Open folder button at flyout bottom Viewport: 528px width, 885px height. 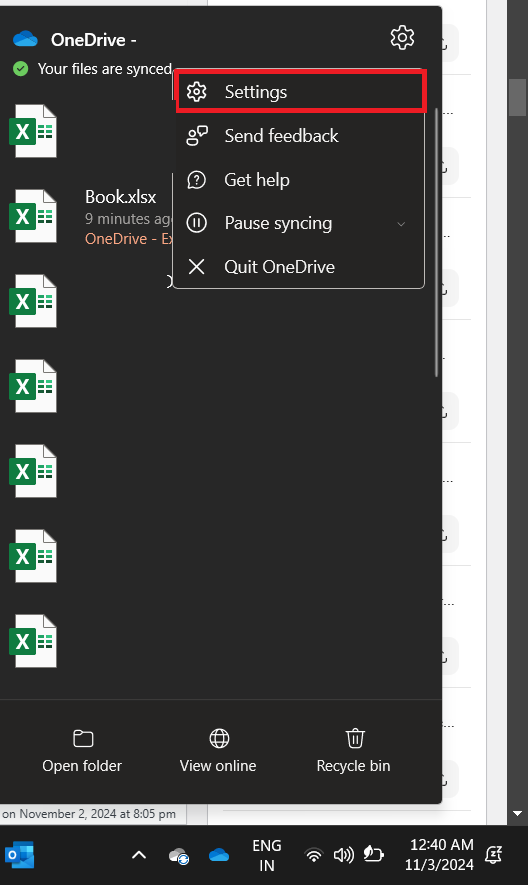tap(82, 751)
